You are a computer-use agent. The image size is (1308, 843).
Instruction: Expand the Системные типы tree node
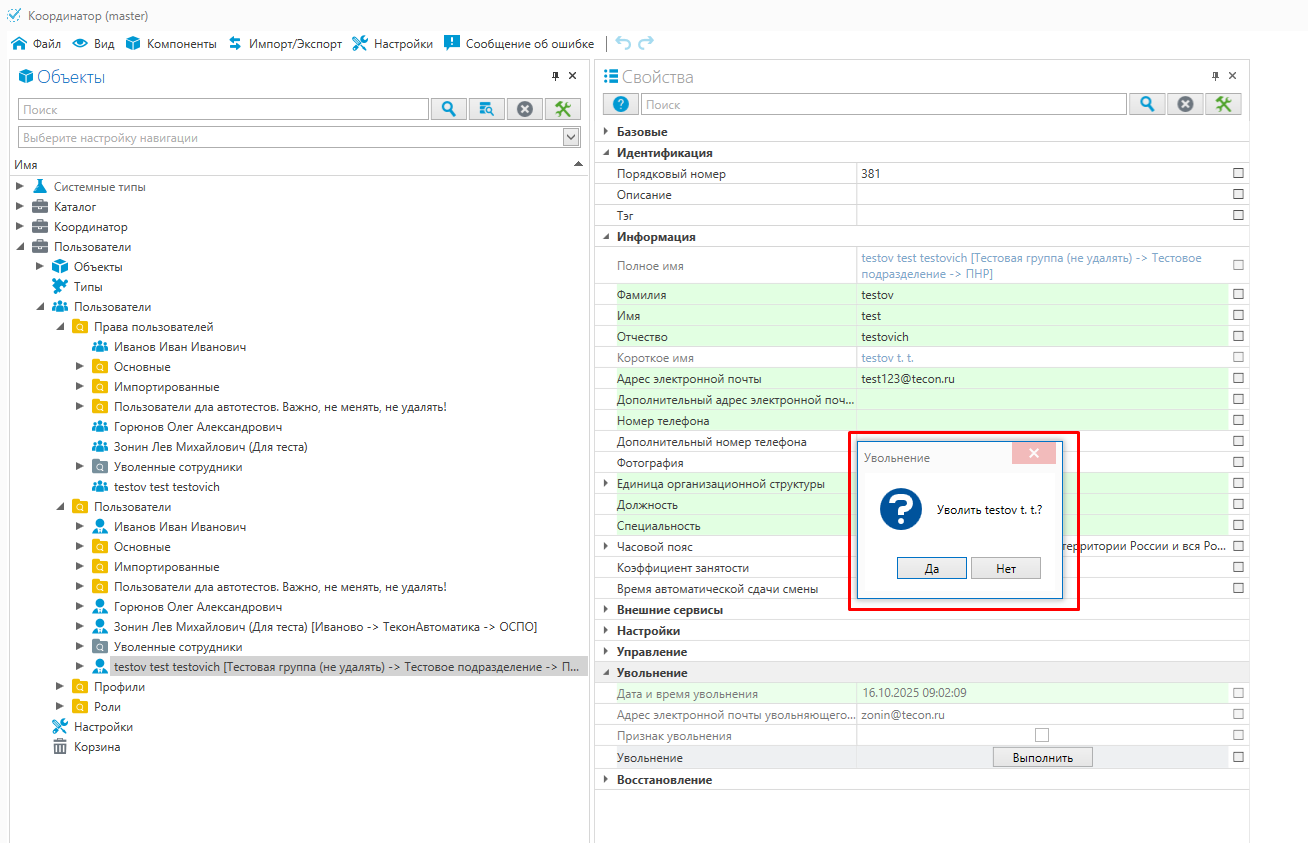point(20,187)
